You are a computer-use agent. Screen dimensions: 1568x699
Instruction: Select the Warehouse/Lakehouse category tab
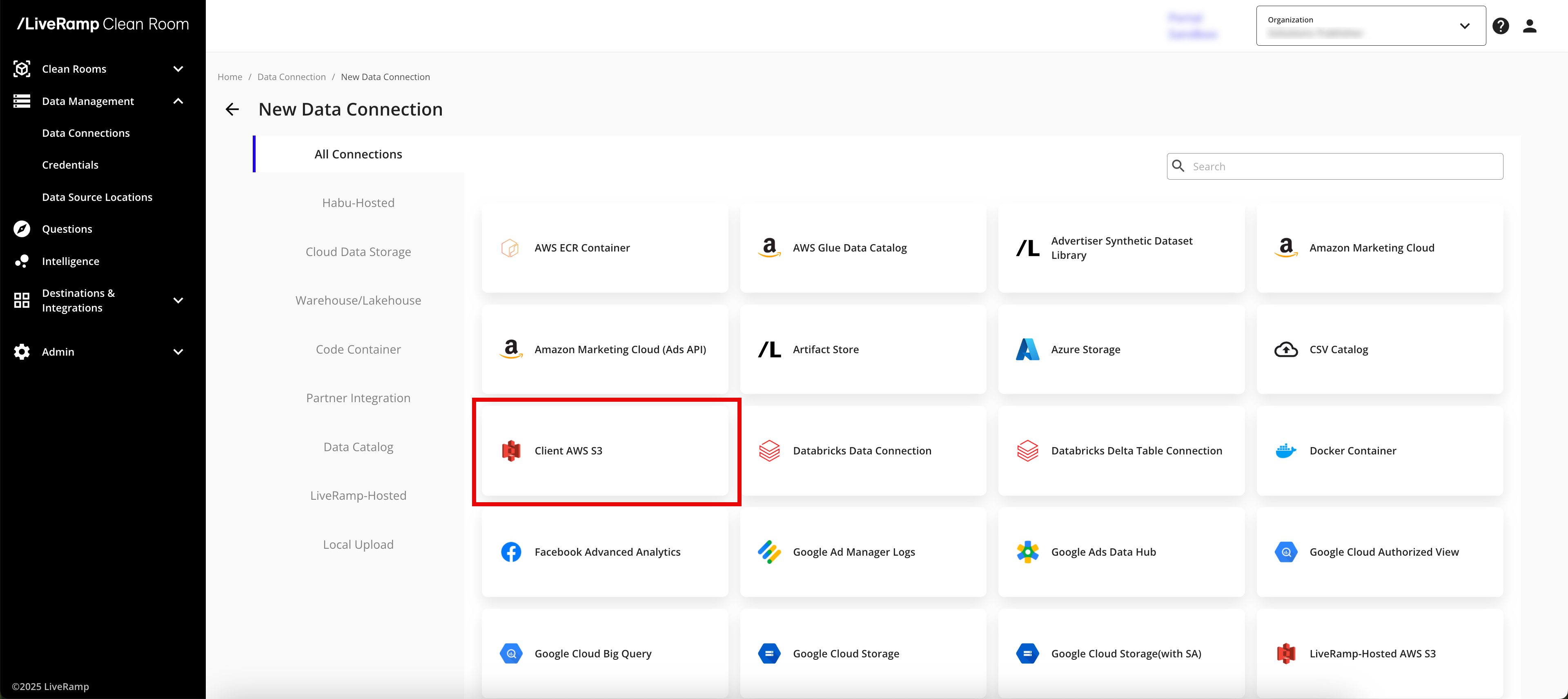(358, 300)
